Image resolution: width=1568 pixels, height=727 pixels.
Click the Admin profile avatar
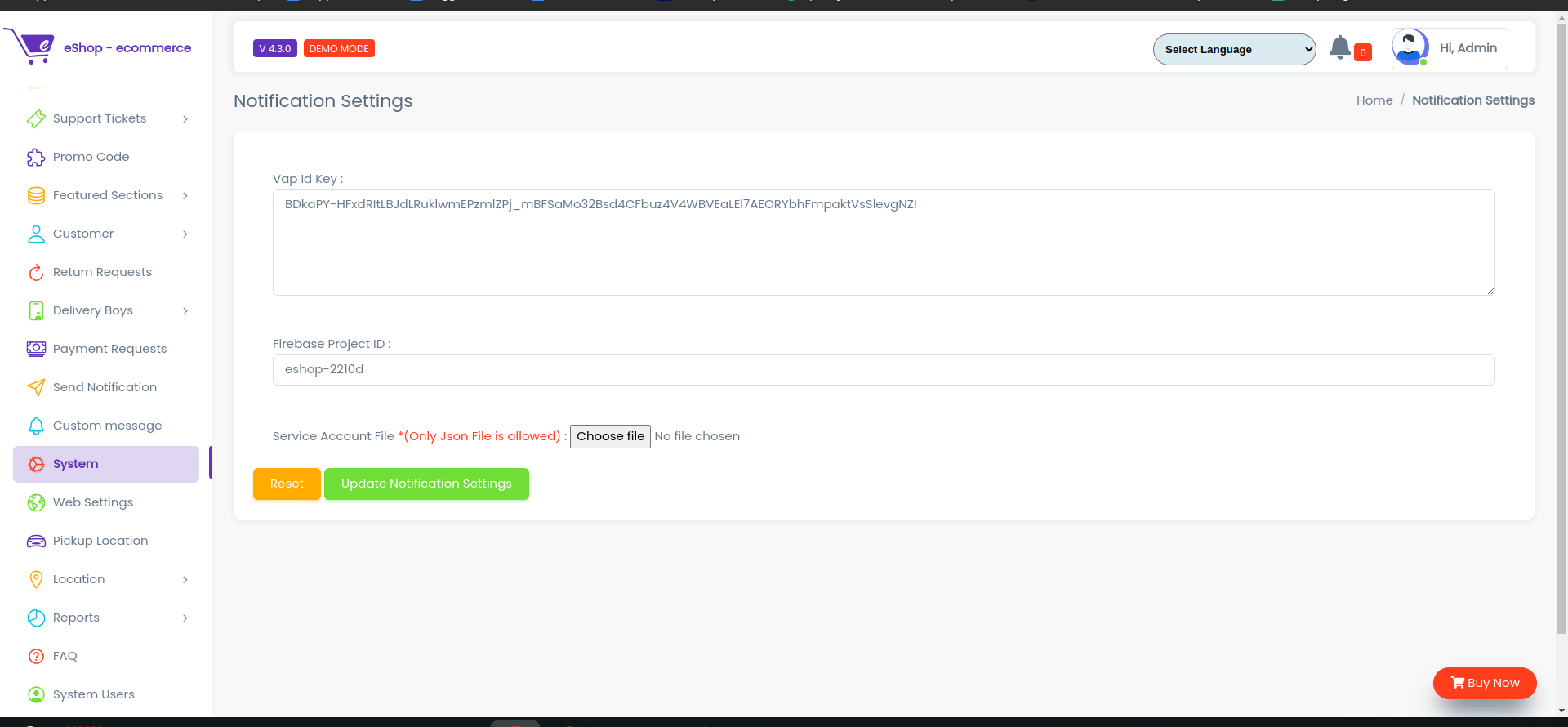[1410, 47]
